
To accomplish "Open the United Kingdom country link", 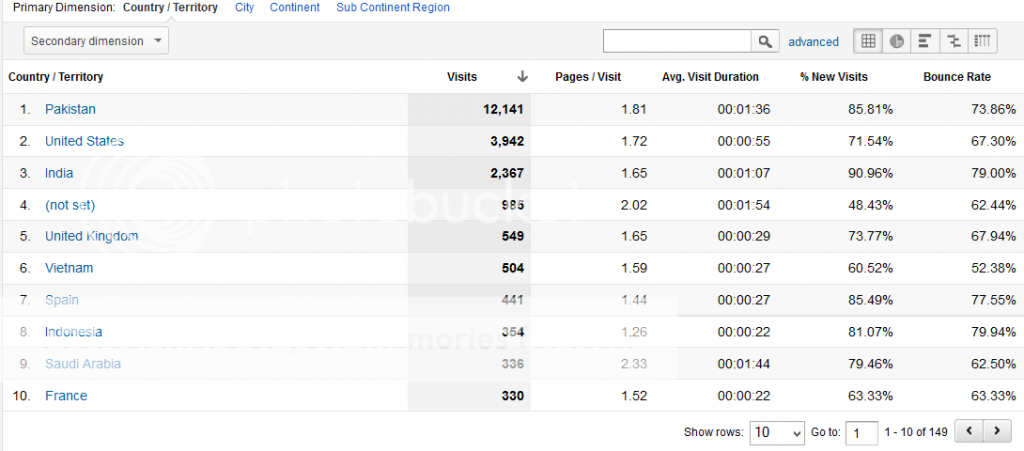I will (x=91, y=236).
